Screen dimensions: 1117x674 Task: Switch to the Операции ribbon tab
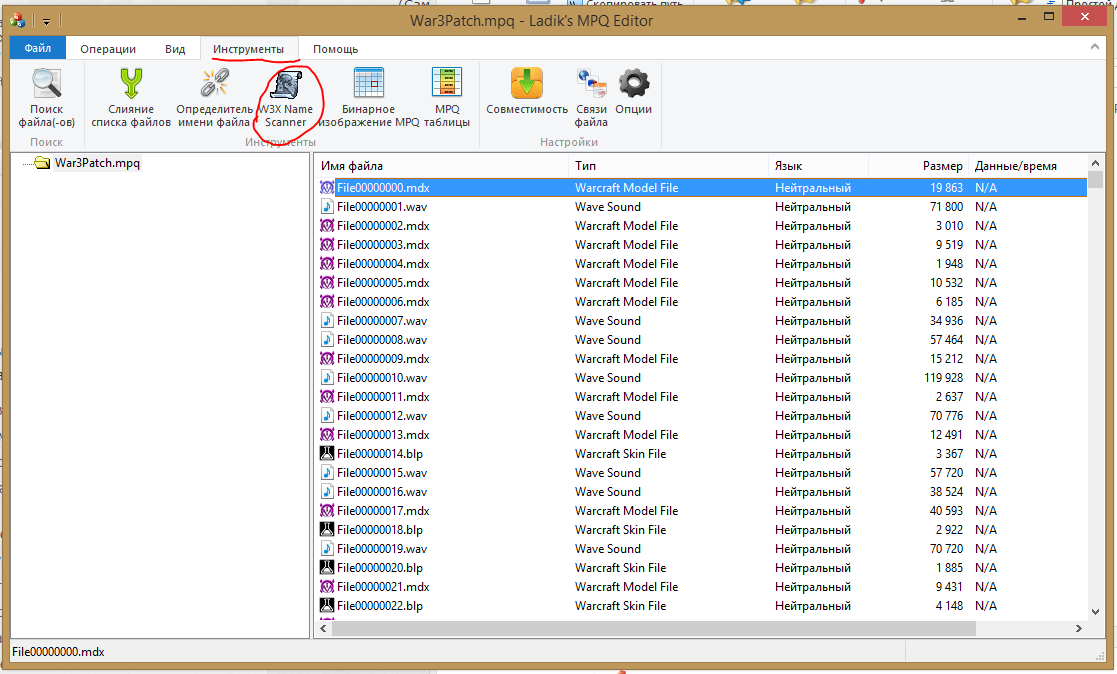108,48
